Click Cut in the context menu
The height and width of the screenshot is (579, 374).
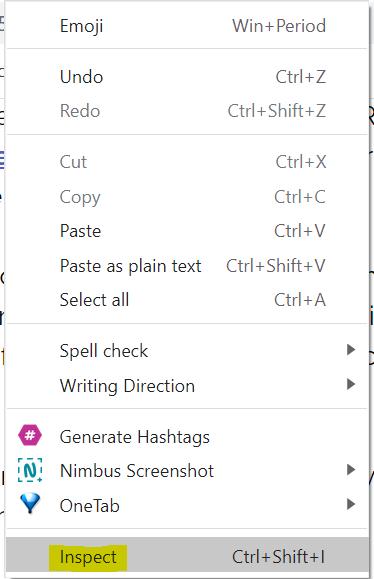[x=187, y=162]
